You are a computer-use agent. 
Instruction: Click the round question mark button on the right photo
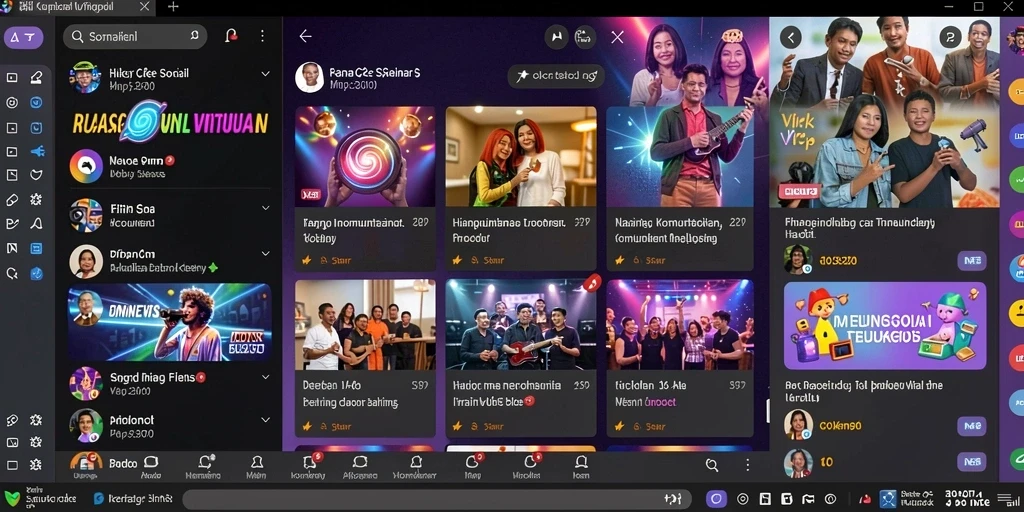pyautogui.click(x=950, y=38)
